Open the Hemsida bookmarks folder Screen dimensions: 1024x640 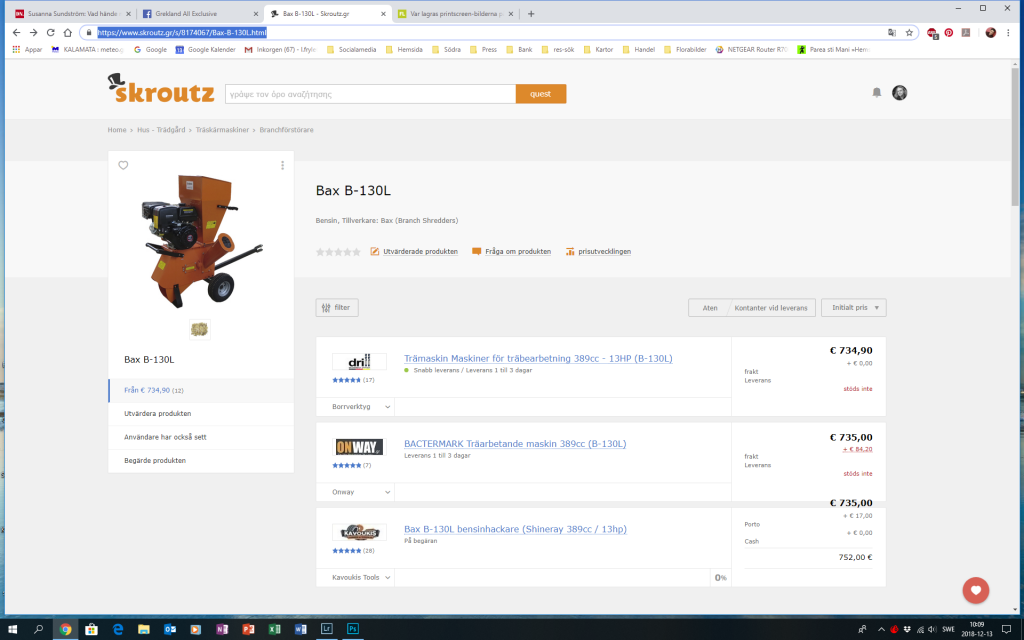(x=404, y=50)
